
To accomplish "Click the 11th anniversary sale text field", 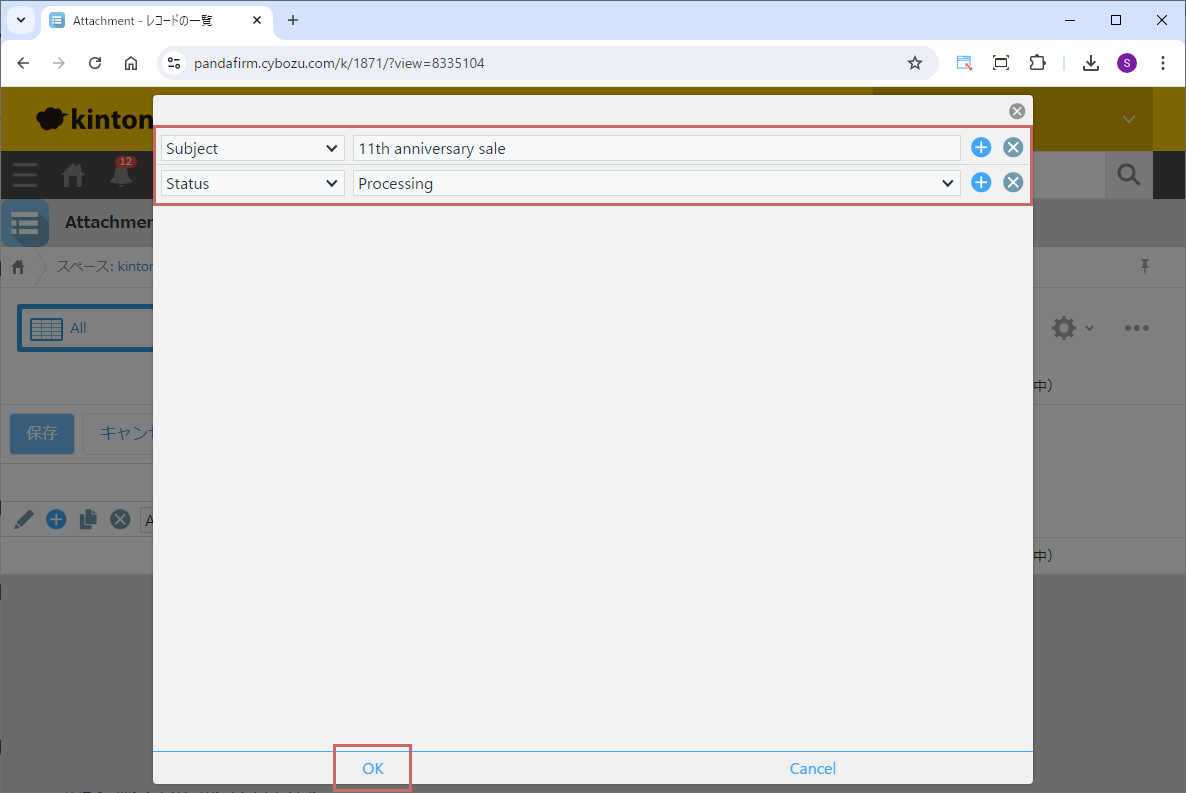I will pyautogui.click(x=656, y=148).
